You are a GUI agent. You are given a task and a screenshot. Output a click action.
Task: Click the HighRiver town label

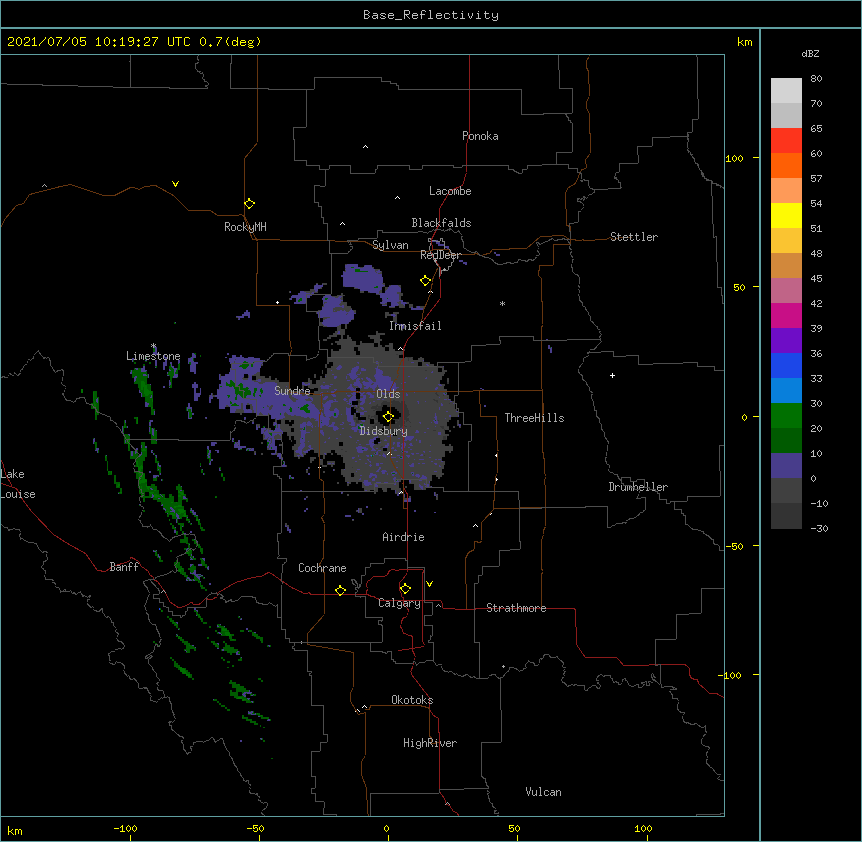430,743
